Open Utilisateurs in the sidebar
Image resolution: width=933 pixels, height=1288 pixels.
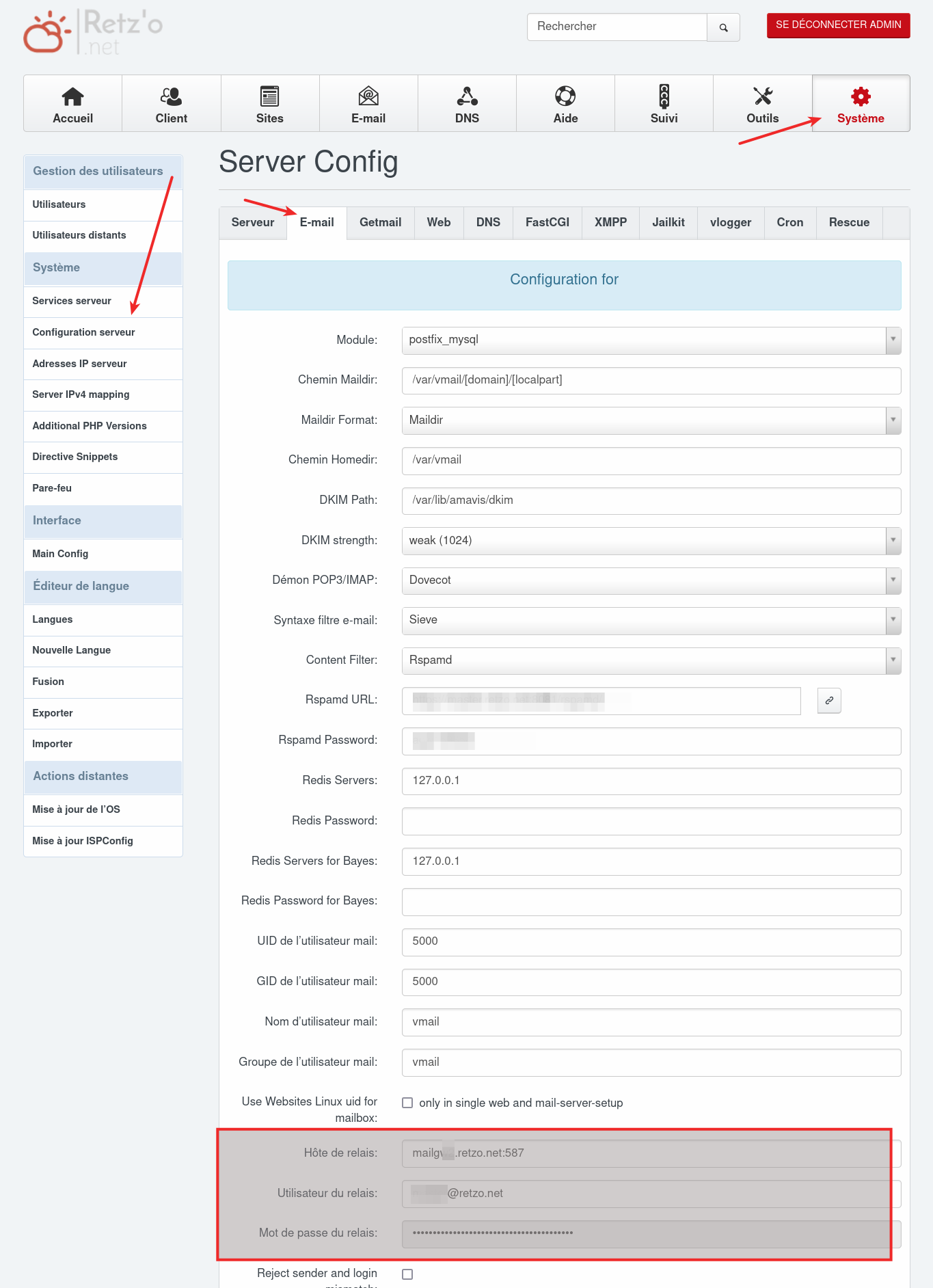point(103,205)
